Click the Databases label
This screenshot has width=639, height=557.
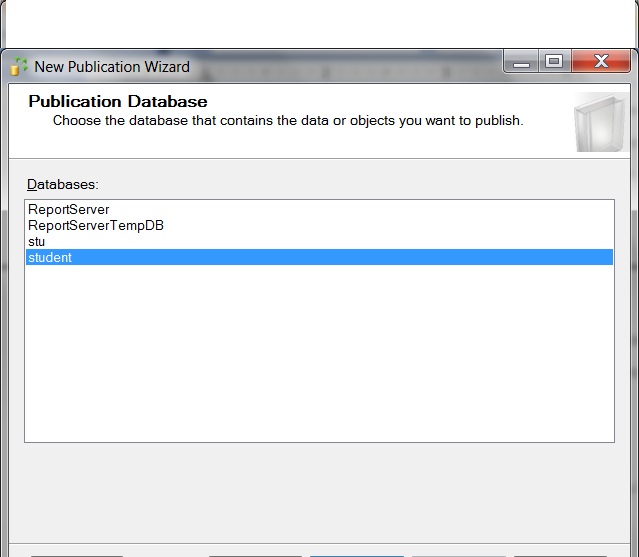click(x=63, y=185)
